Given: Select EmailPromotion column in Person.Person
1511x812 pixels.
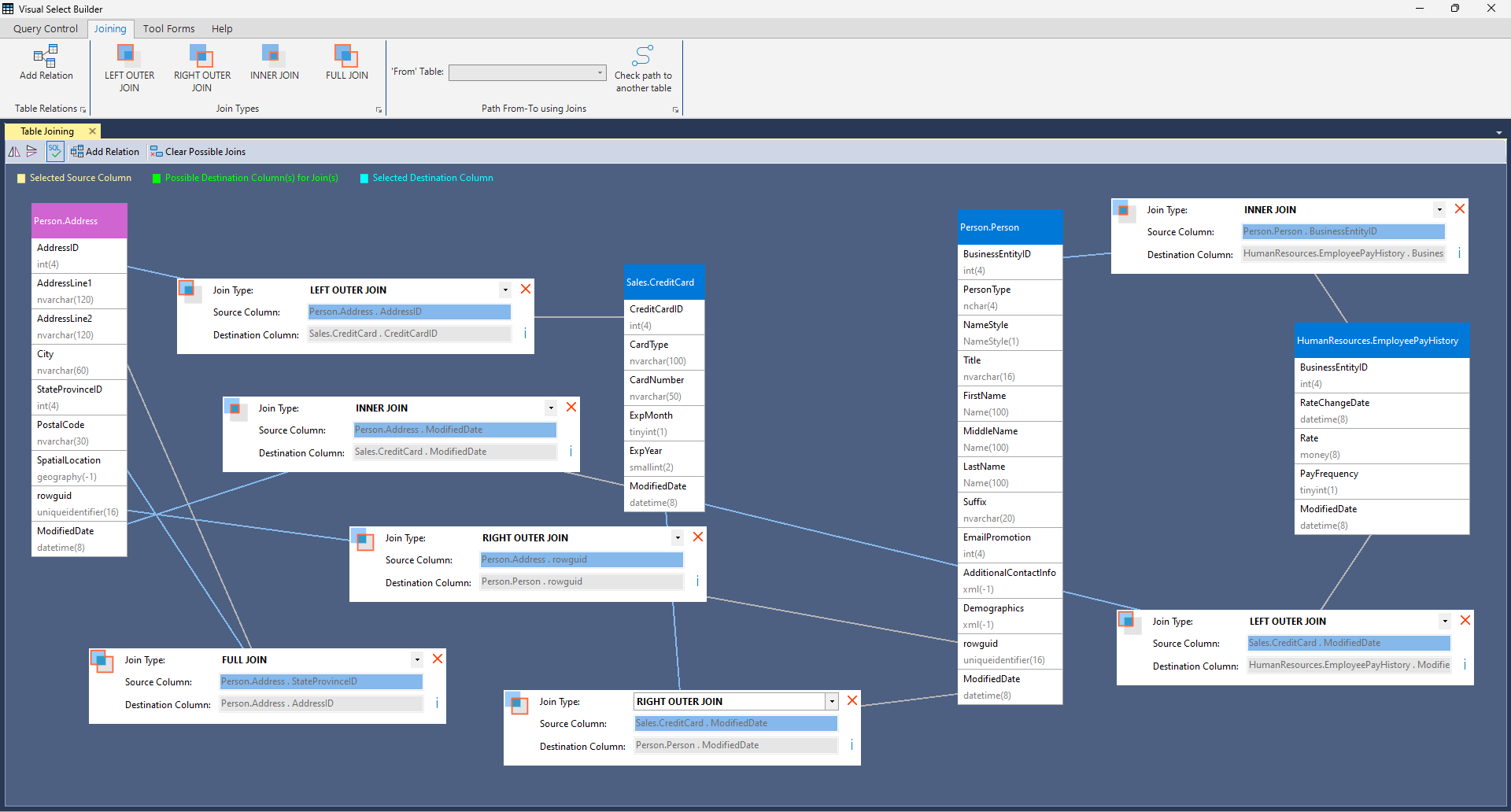Looking at the screenshot, I should click(x=1010, y=545).
